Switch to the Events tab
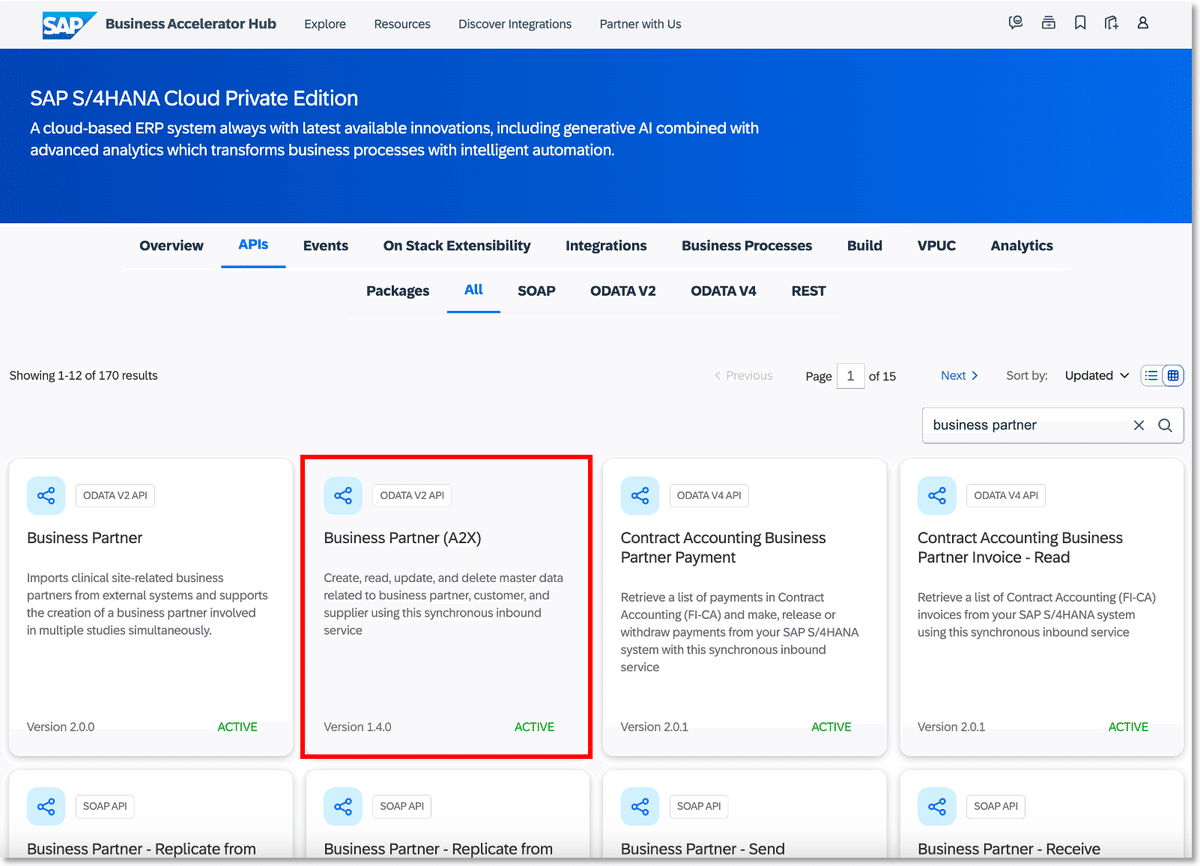This screenshot has height=866, width=1200. [x=326, y=246]
